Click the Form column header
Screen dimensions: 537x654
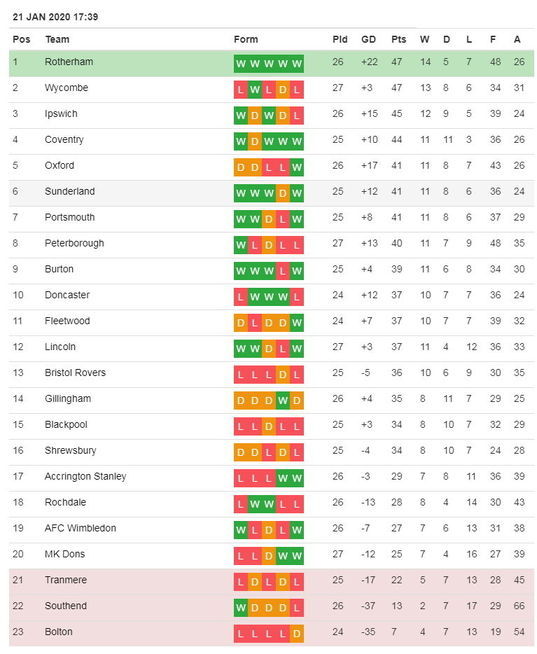pyautogui.click(x=246, y=40)
